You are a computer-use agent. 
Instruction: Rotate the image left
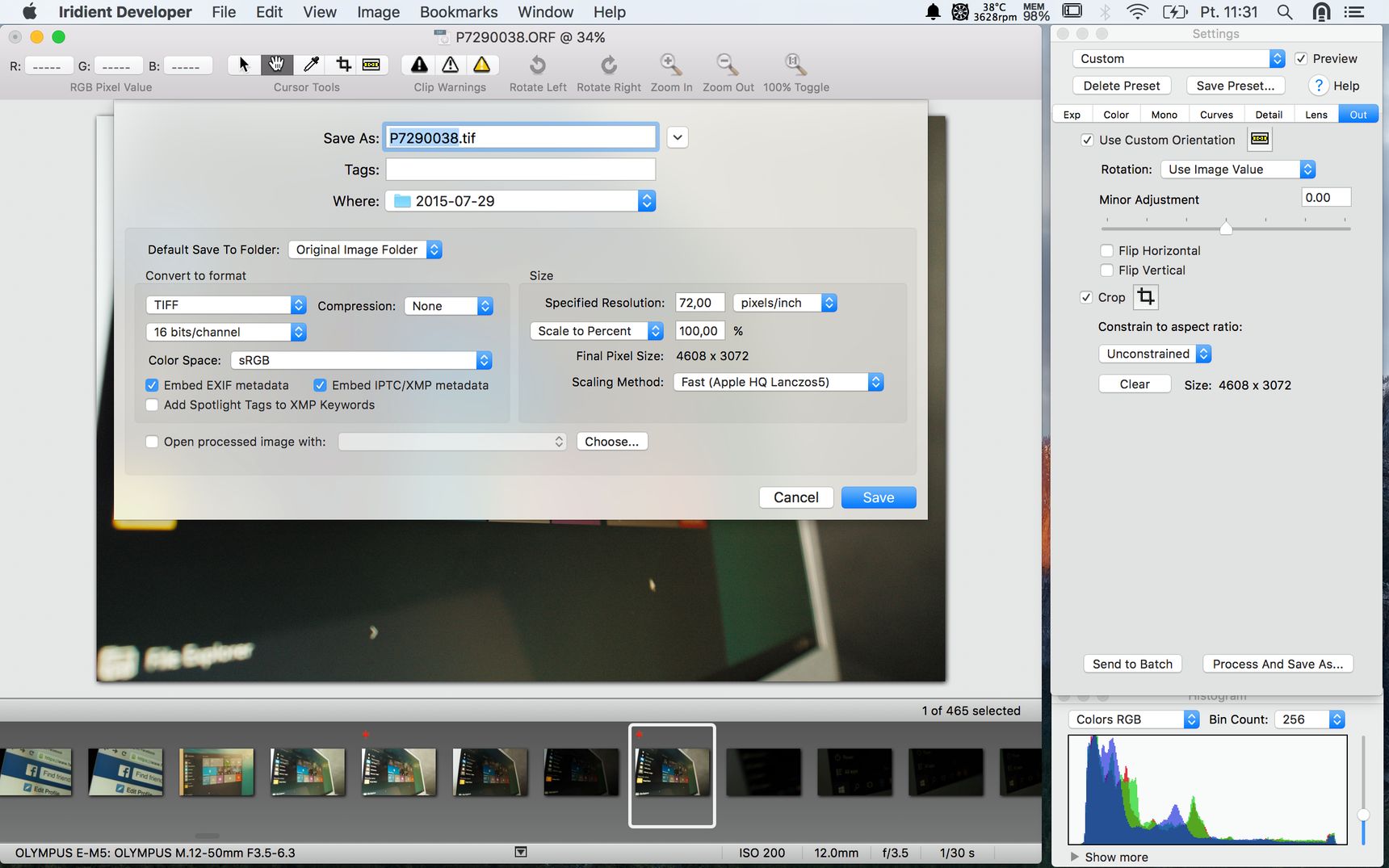click(x=538, y=65)
